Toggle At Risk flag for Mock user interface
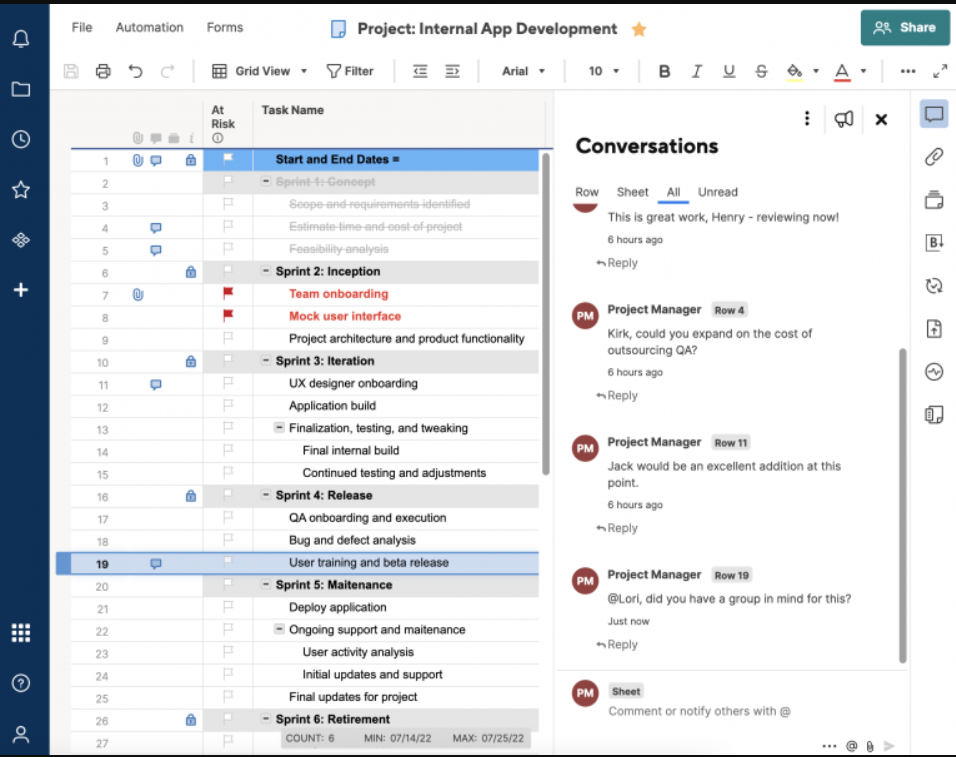The height and width of the screenshot is (757, 956). 227,316
